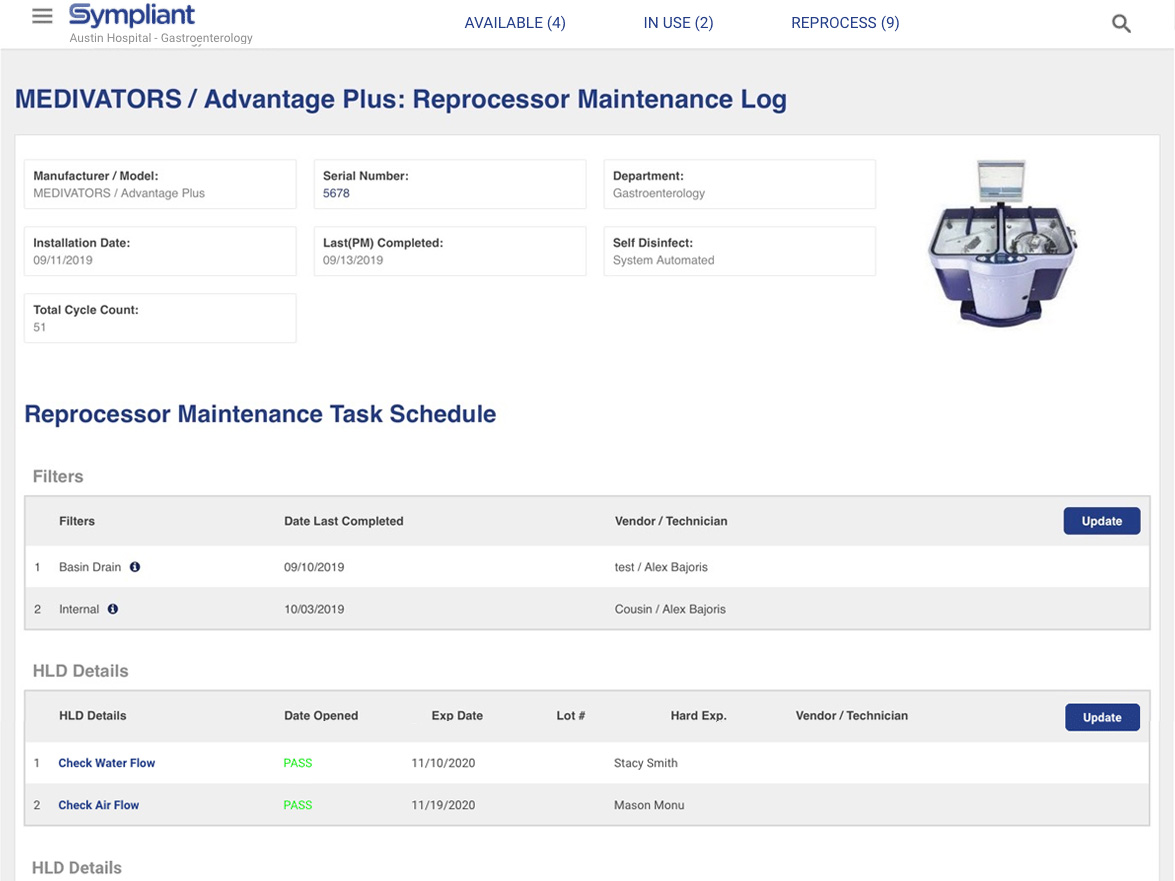The image size is (1175, 881).
Task: Click serial number 5678
Action: tap(336, 193)
